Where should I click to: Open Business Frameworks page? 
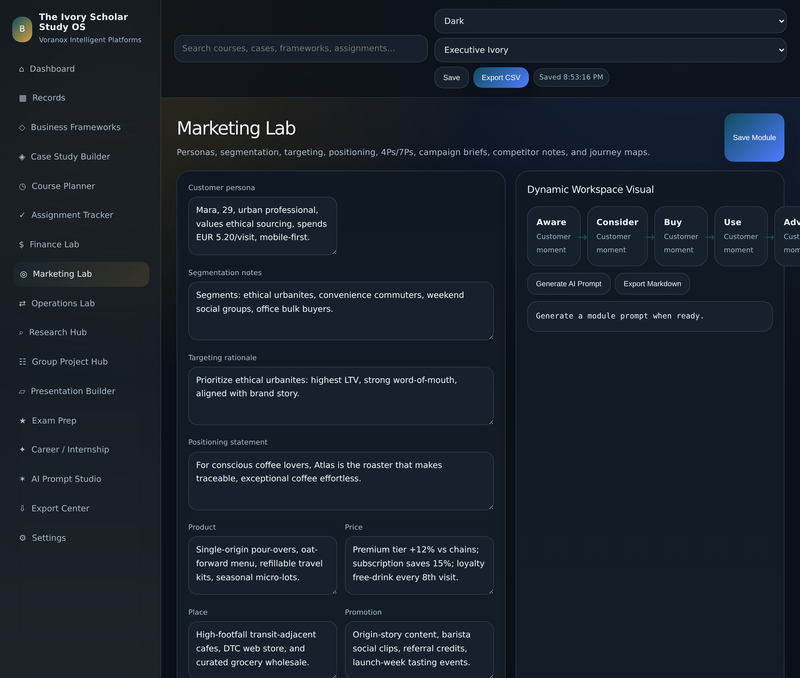81,128
